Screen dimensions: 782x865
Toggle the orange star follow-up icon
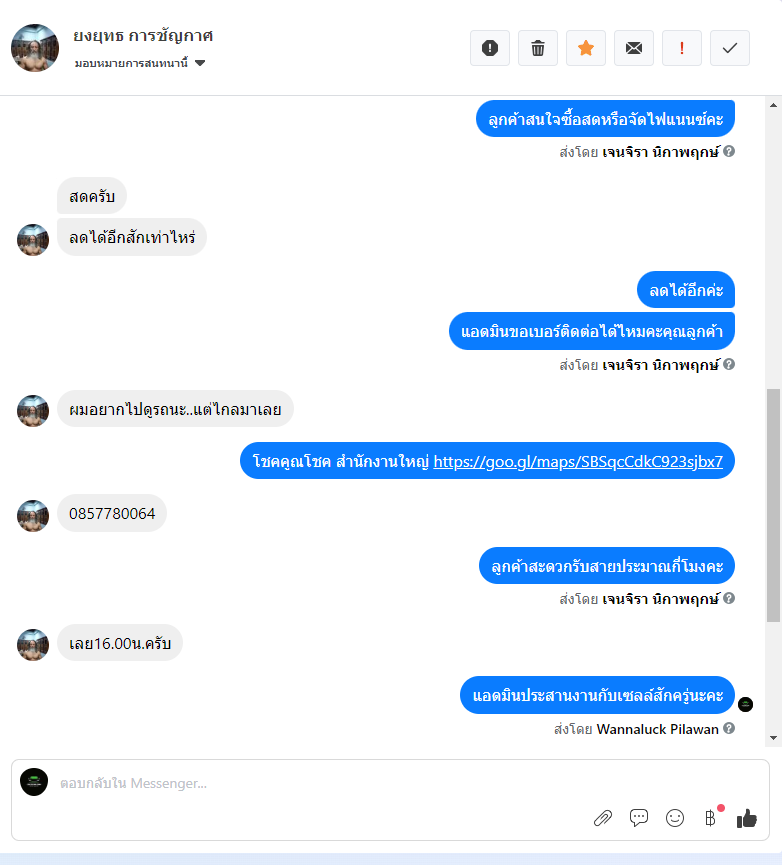tap(586, 48)
